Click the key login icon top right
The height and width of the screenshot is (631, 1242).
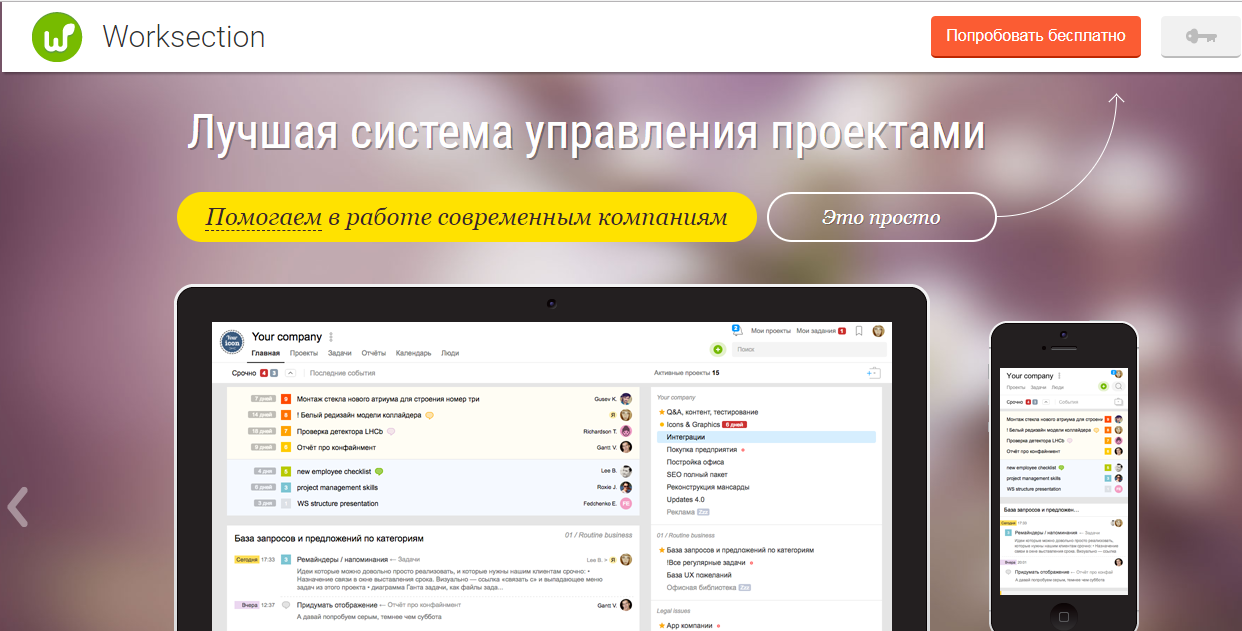point(1200,36)
